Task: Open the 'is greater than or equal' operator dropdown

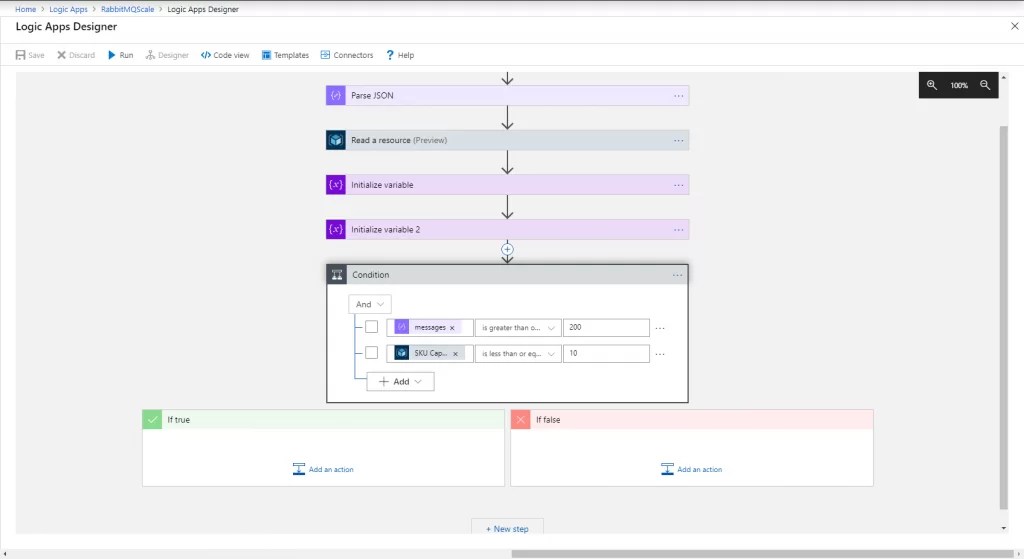Action: (x=518, y=328)
